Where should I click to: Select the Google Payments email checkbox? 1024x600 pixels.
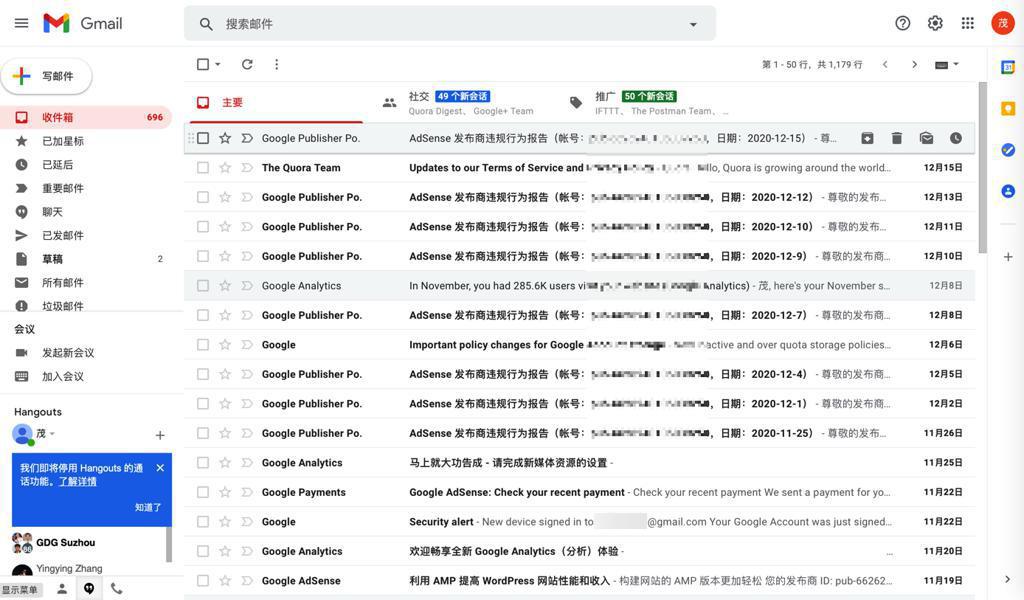pos(203,492)
